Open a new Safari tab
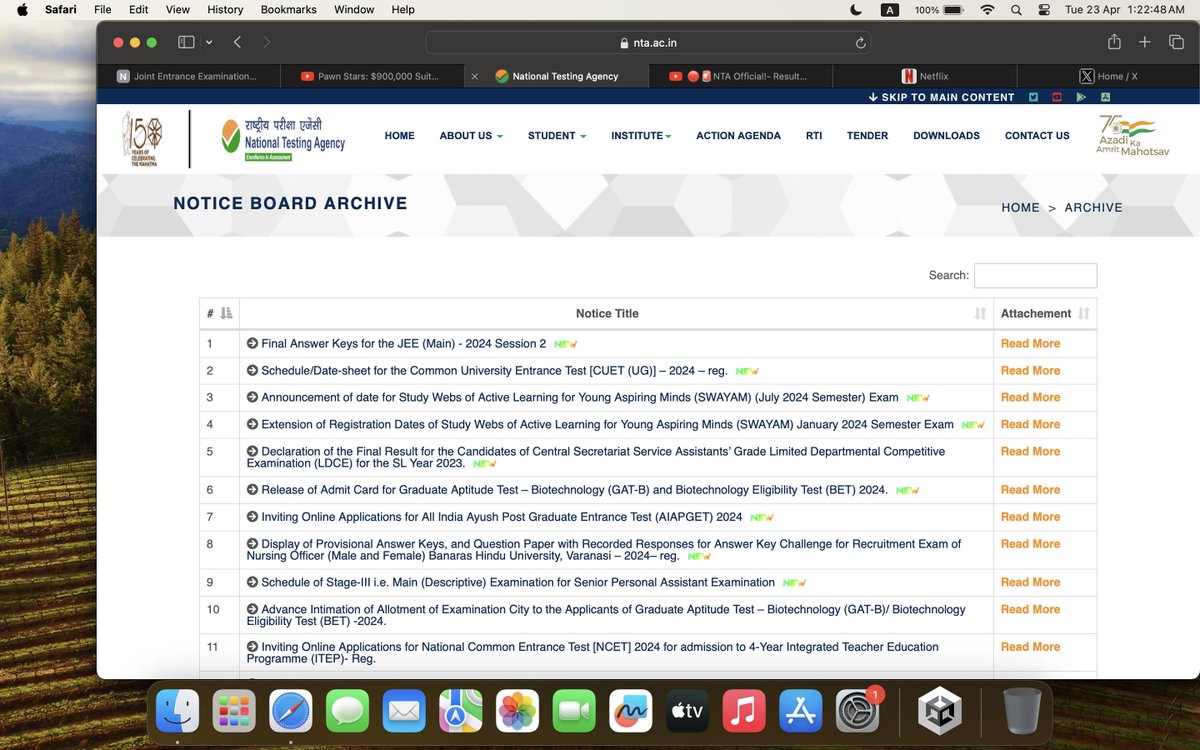1200x750 pixels. point(1145,43)
